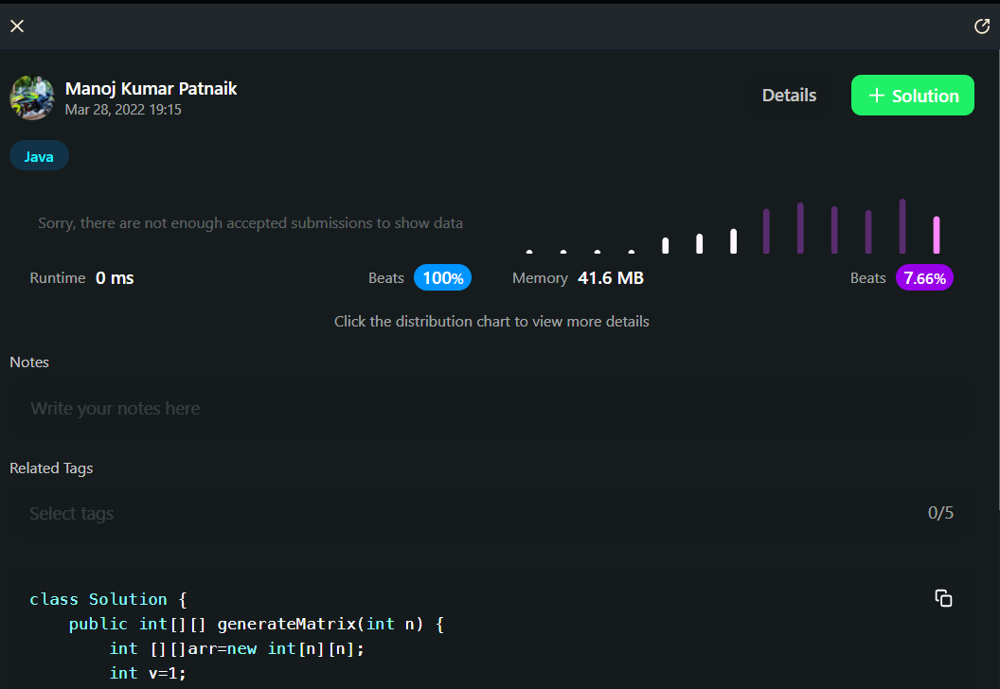The image size is (1000, 689).
Task: Click the blue 100% runtime beats badge
Action: pos(442,278)
